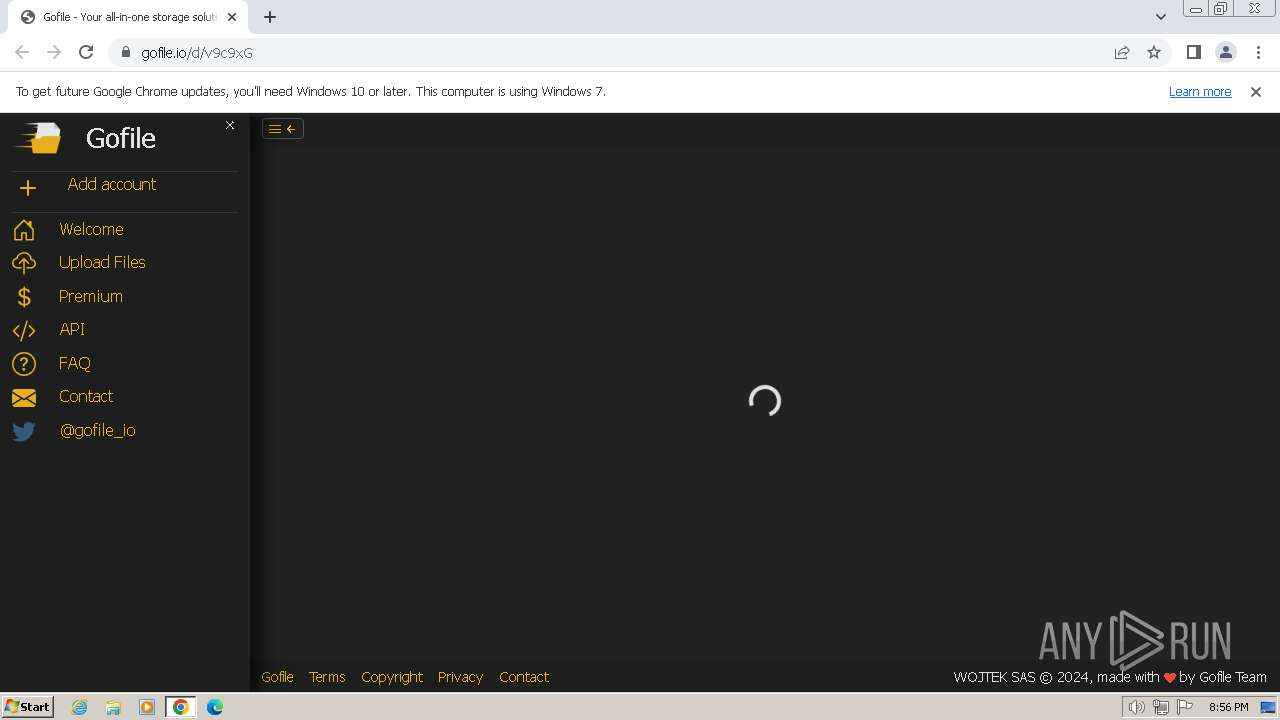Click the Gofile footer link
The height and width of the screenshot is (720, 1280).
point(277,677)
